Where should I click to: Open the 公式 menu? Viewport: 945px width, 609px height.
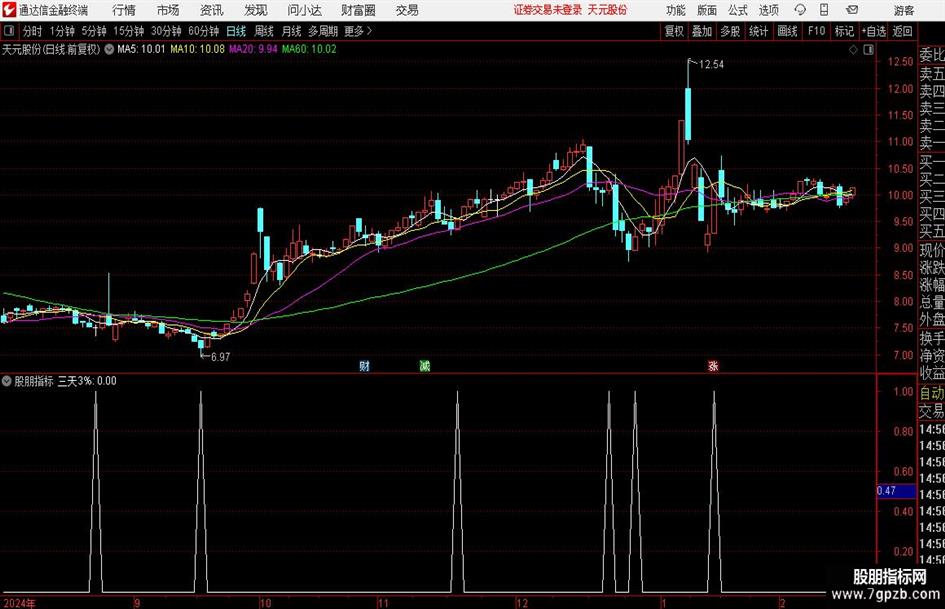(x=738, y=10)
